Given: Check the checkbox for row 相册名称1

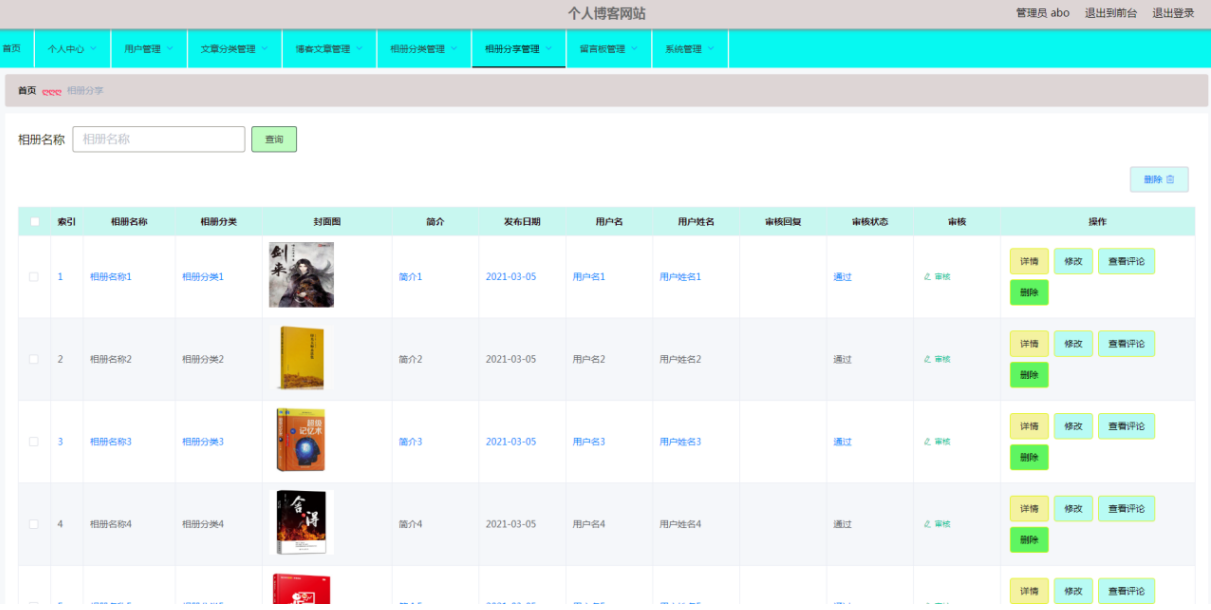Looking at the screenshot, I should point(34,277).
